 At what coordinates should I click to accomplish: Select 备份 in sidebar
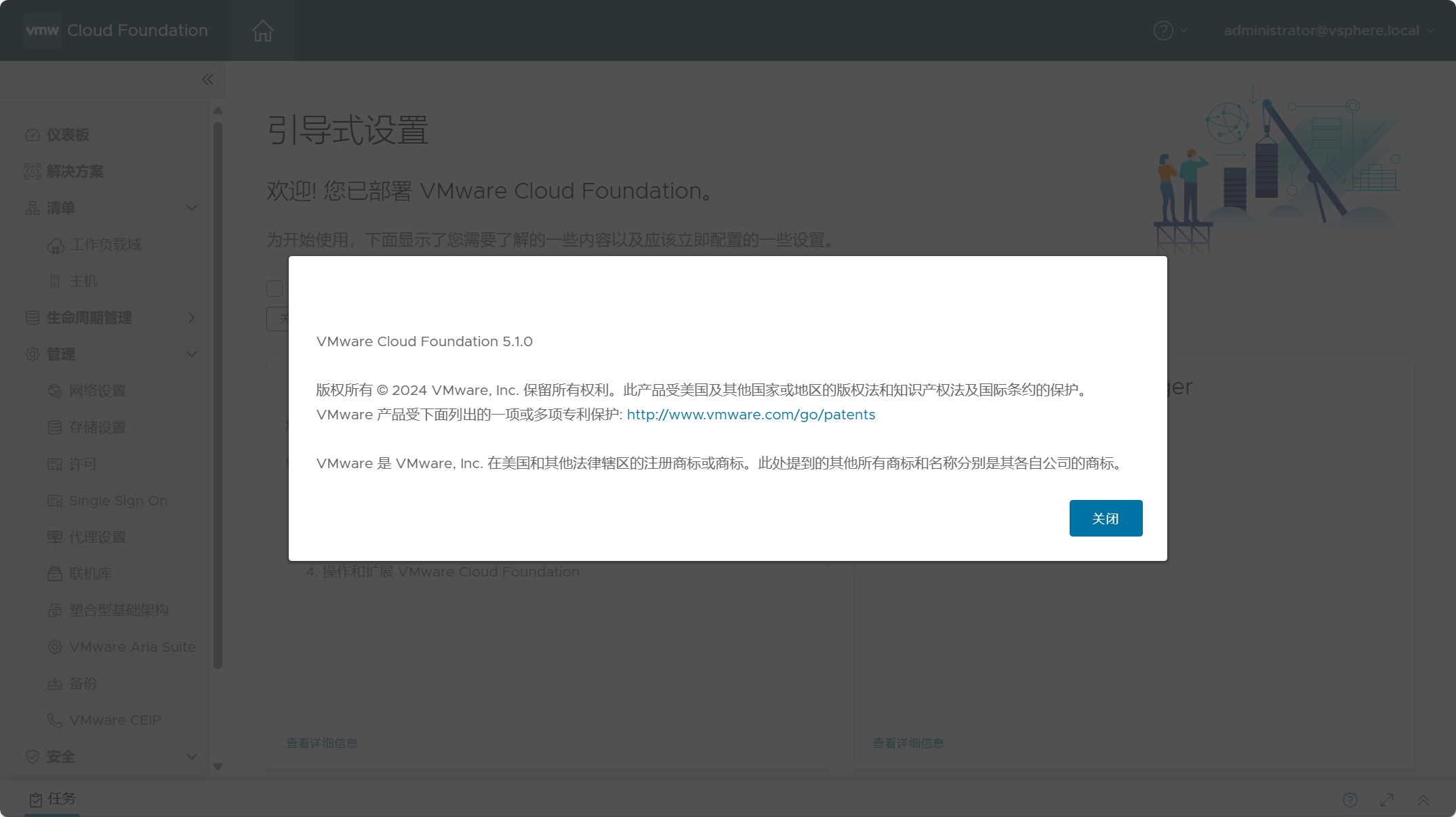(83, 684)
